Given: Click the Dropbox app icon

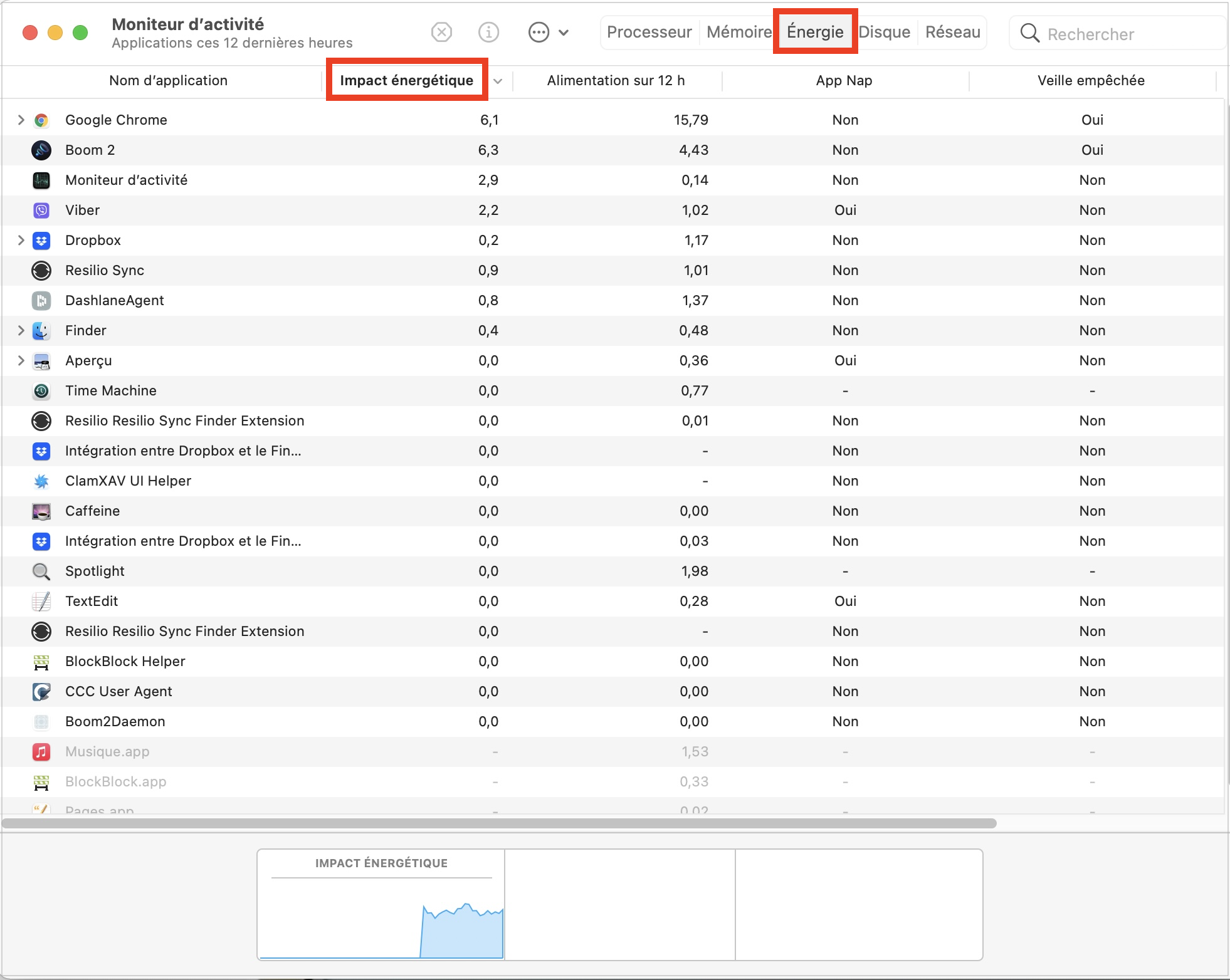Looking at the screenshot, I should [x=41, y=241].
